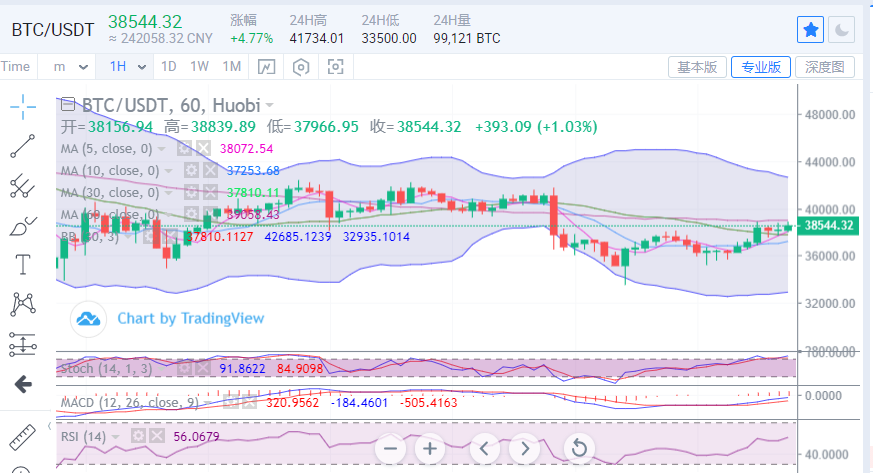This screenshot has height=473, width=873.
Task: Toggle the favorite star for BTC/USDT
Action: coord(810,30)
